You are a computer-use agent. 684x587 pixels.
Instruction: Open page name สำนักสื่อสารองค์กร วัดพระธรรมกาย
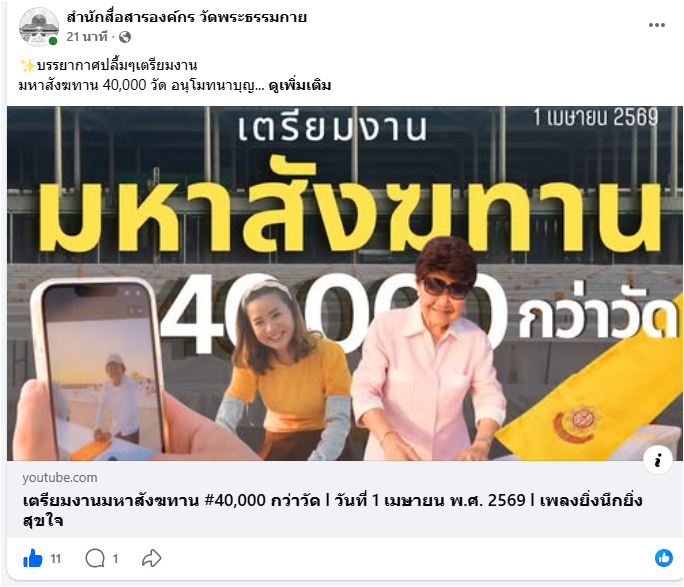(187, 17)
